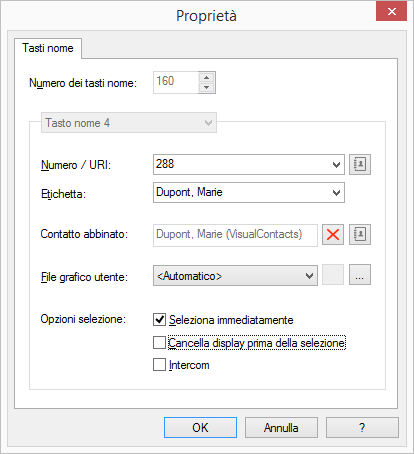Browse for graphic file with ellipsis button
The image size is (414, 454).
(360, 275)
